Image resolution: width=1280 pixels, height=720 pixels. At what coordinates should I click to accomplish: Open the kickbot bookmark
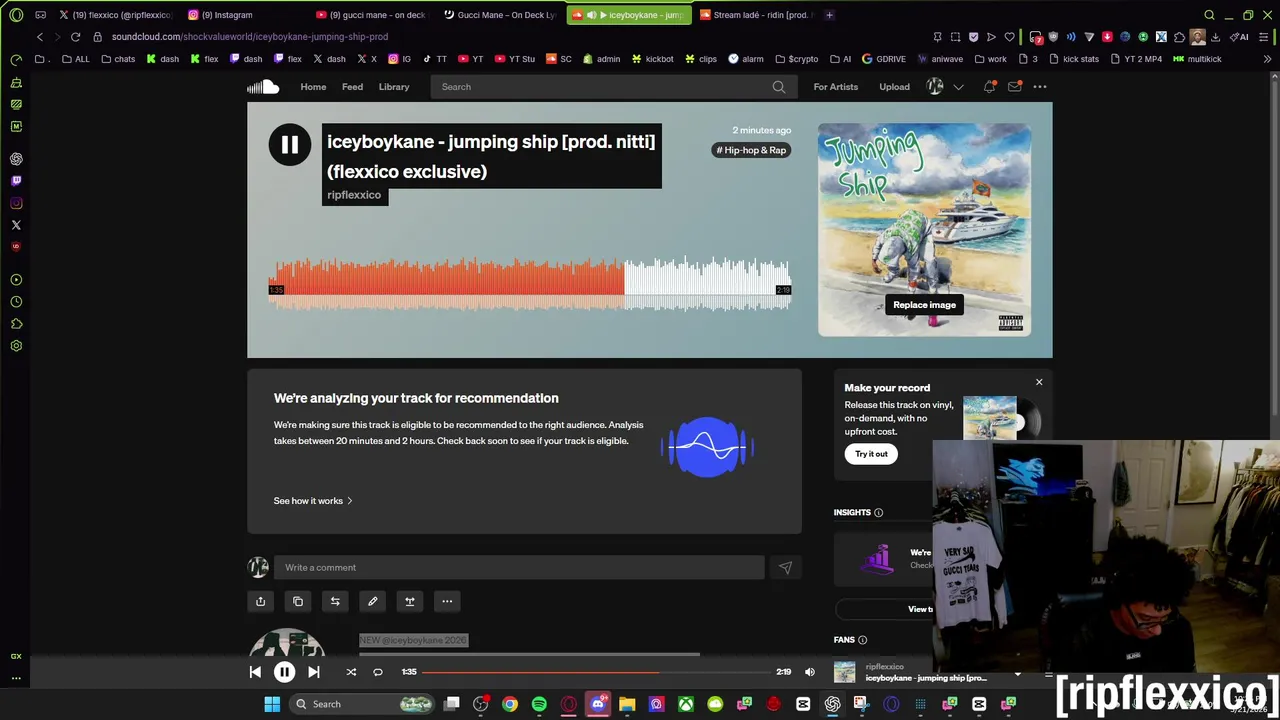(x=651, y=59)
